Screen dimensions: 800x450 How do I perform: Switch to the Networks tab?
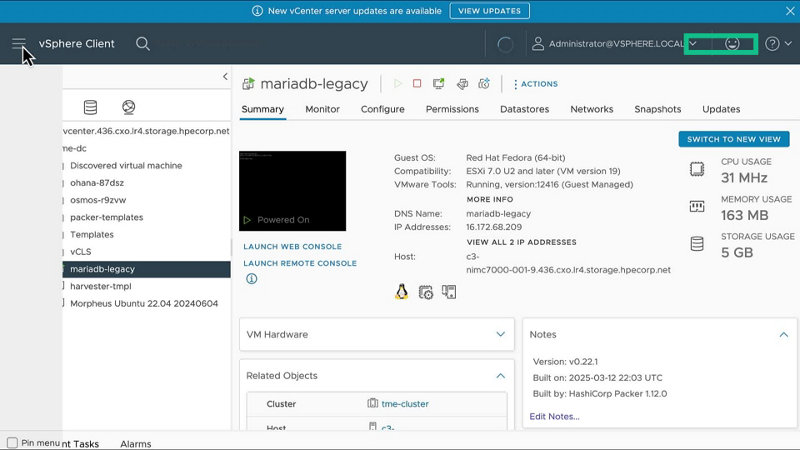pos(592,109)
